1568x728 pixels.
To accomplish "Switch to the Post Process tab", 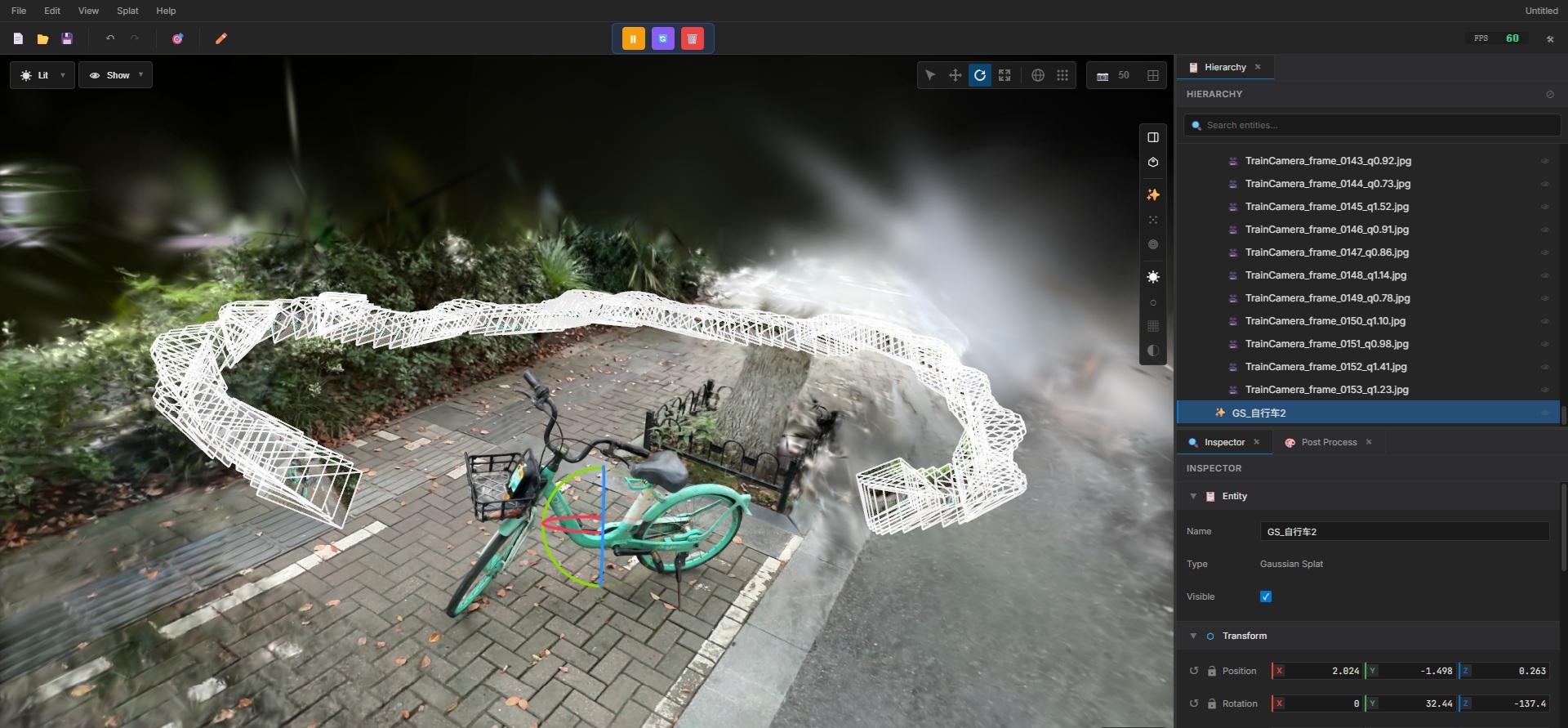I will (1329, 442).
